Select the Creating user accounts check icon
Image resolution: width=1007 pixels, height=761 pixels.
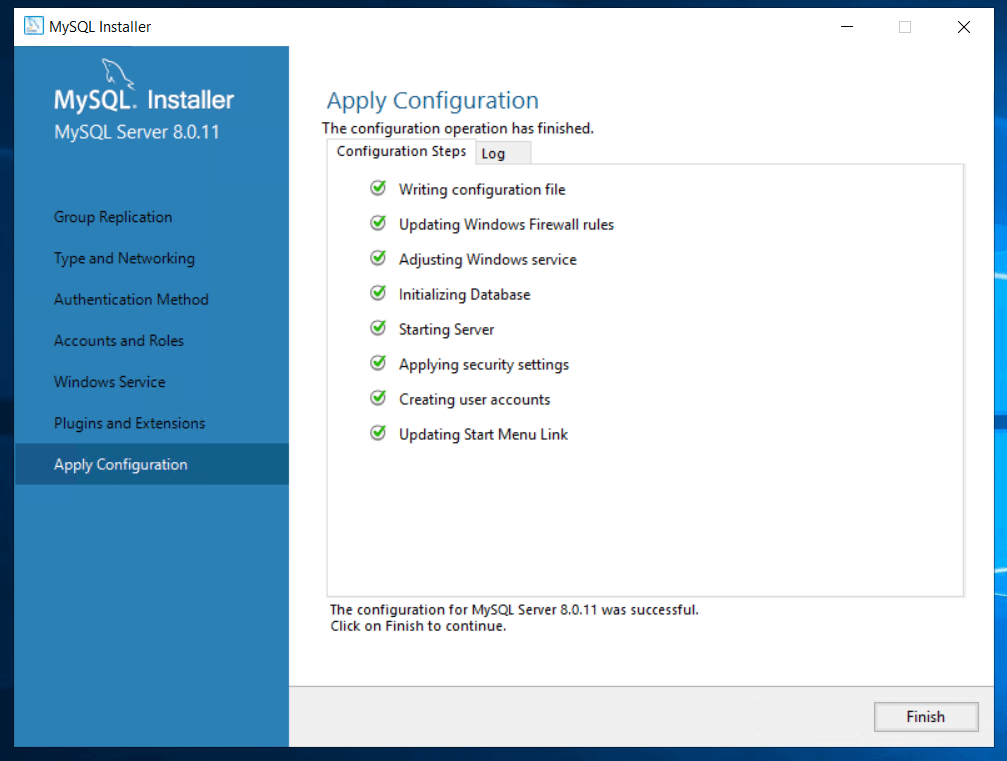pyautogui.click(x=378, y=398)
